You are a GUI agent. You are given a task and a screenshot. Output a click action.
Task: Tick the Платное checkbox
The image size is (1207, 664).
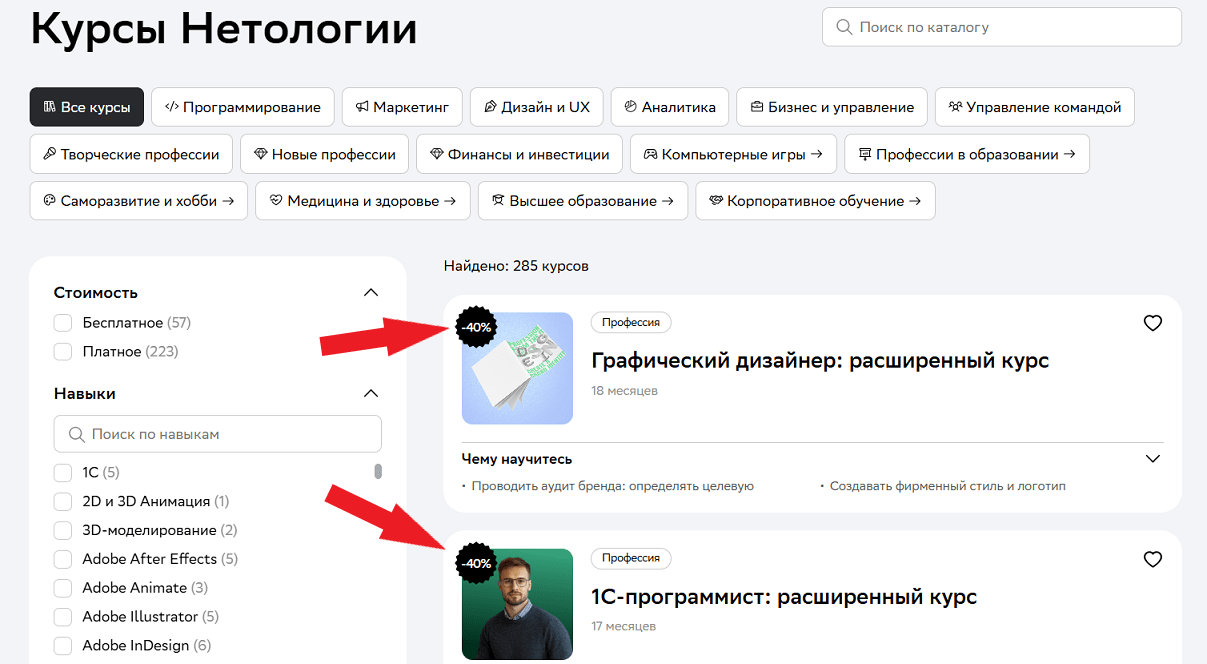[63, 352]
